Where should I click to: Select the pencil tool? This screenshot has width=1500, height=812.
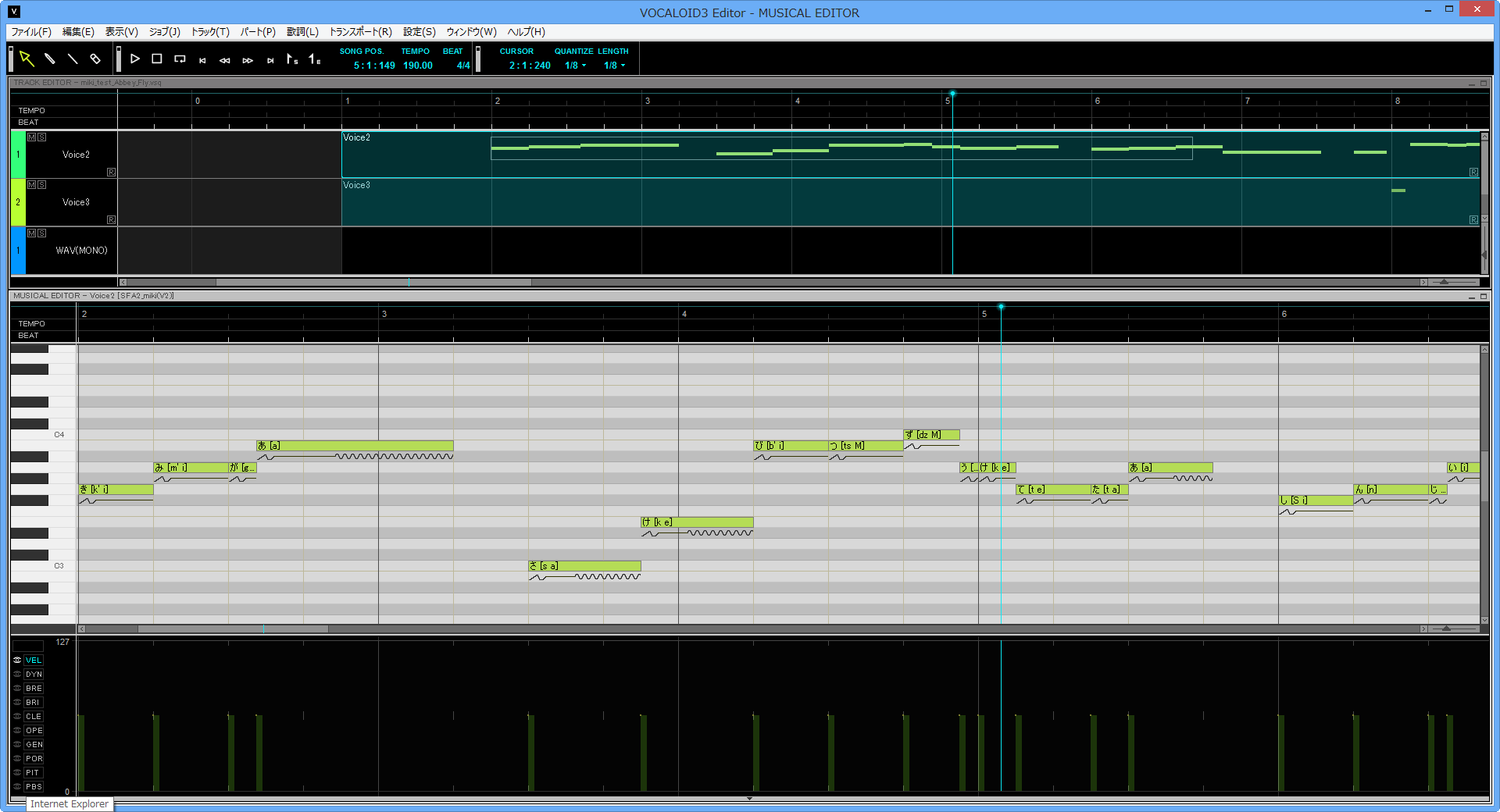[49, 59]
